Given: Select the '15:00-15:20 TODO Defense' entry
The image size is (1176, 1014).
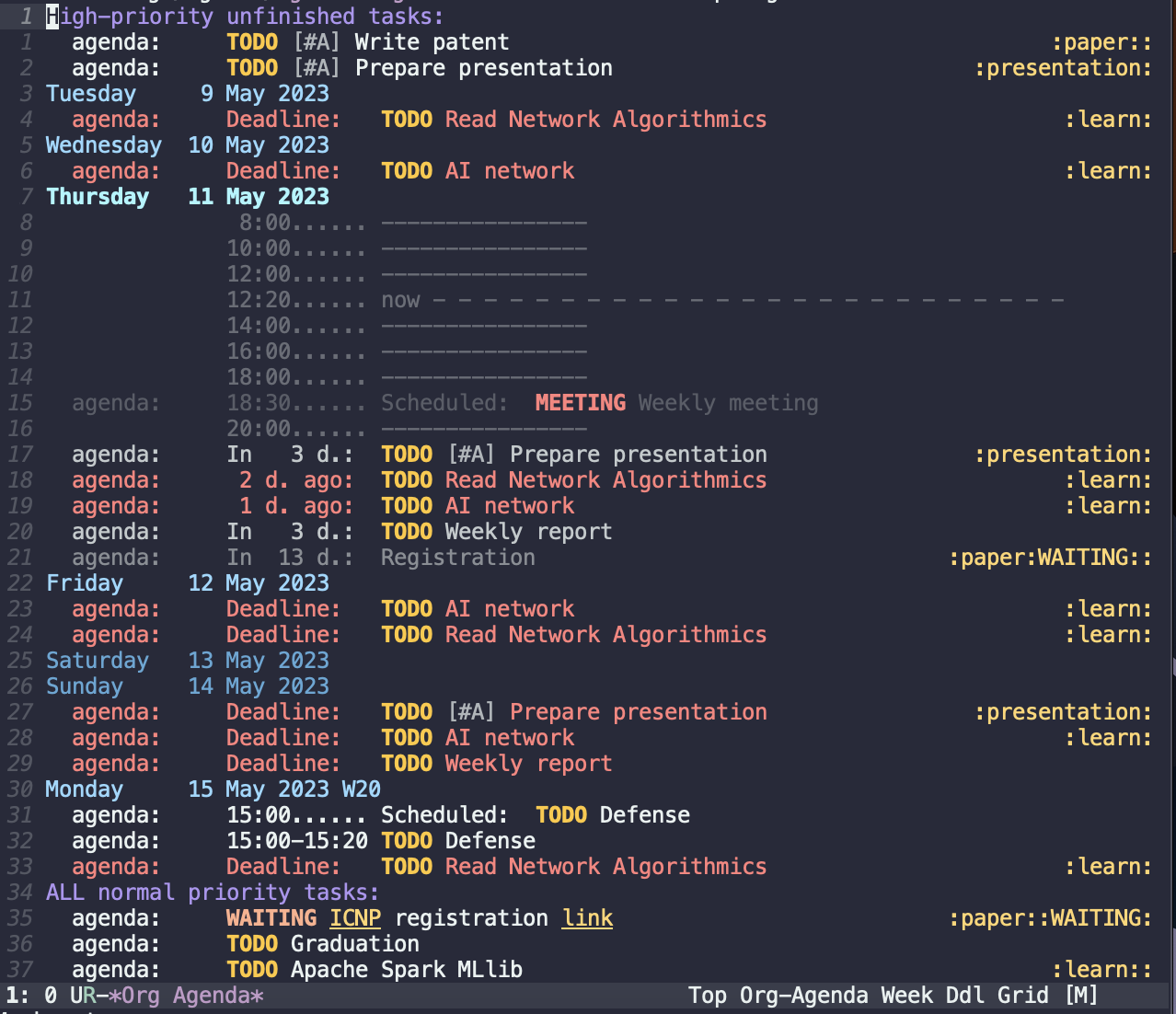Looking at the screenshot, I should point(304,841).
